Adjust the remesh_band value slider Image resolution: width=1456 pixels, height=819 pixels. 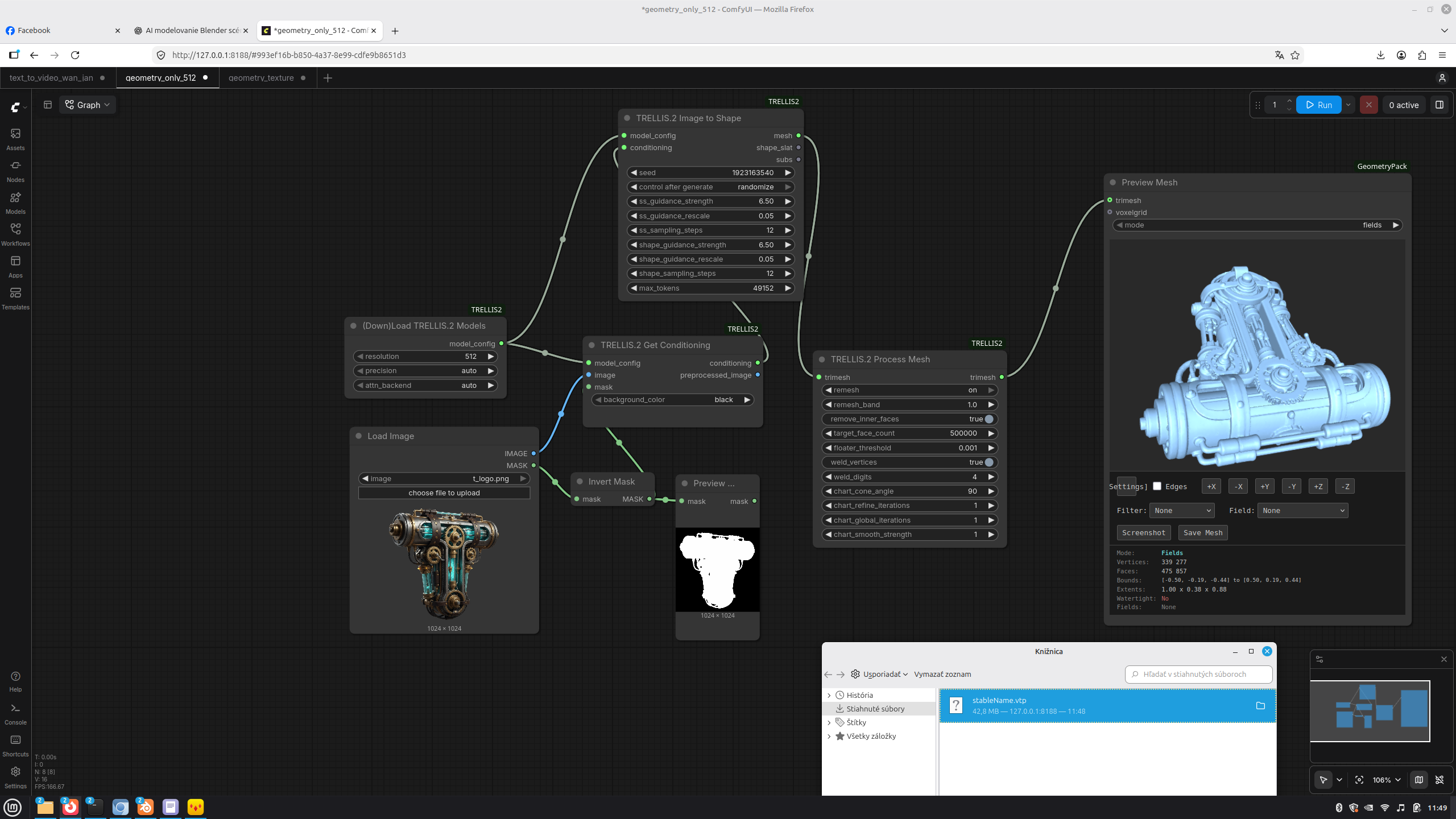pos(909,405)
